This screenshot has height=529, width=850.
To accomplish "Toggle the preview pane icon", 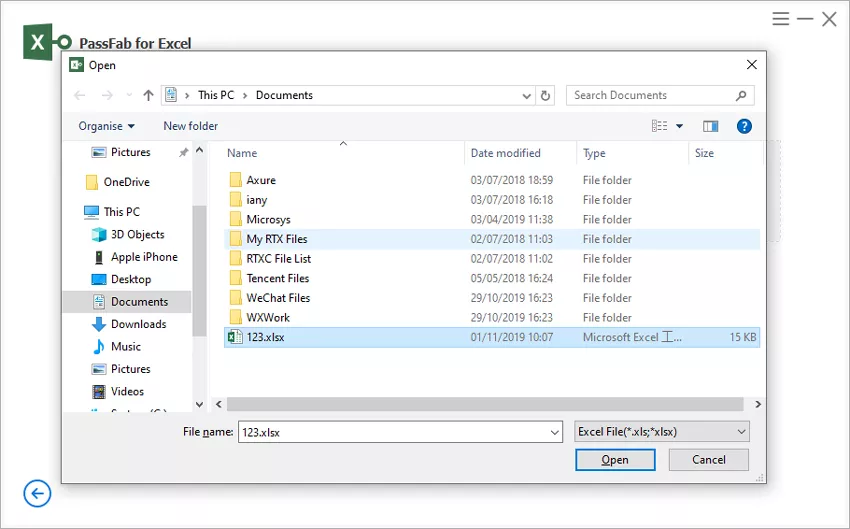I will [x=710, y=126].
